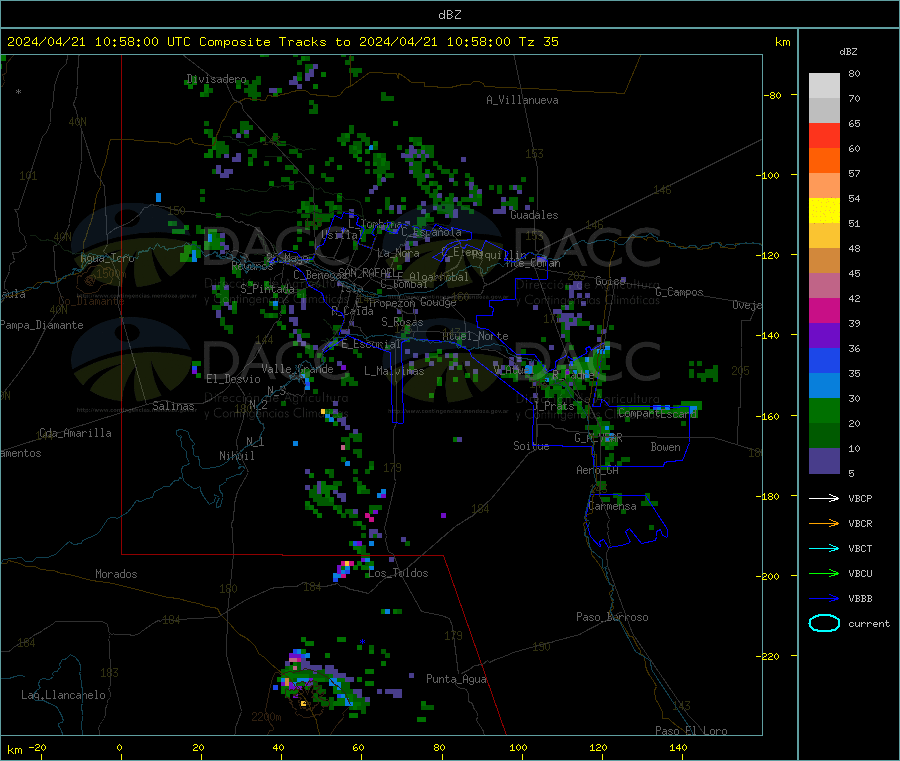Select the 35 dBZ blue color swatch
Viewport: 900px width, 761px height.
click(824, 360)
